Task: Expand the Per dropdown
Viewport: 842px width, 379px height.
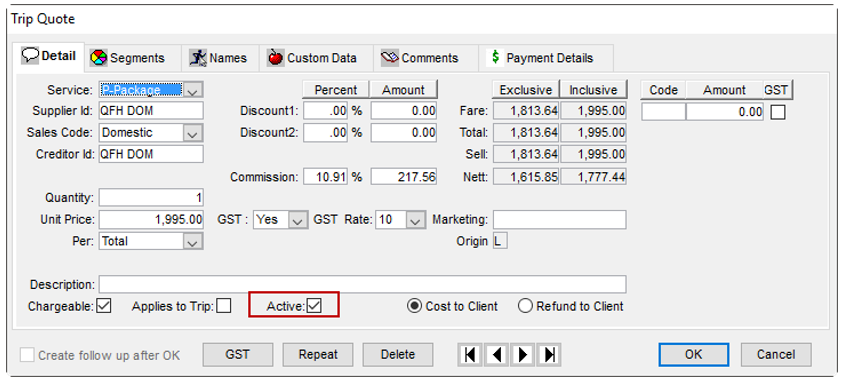Action: (x=193, y=242)
